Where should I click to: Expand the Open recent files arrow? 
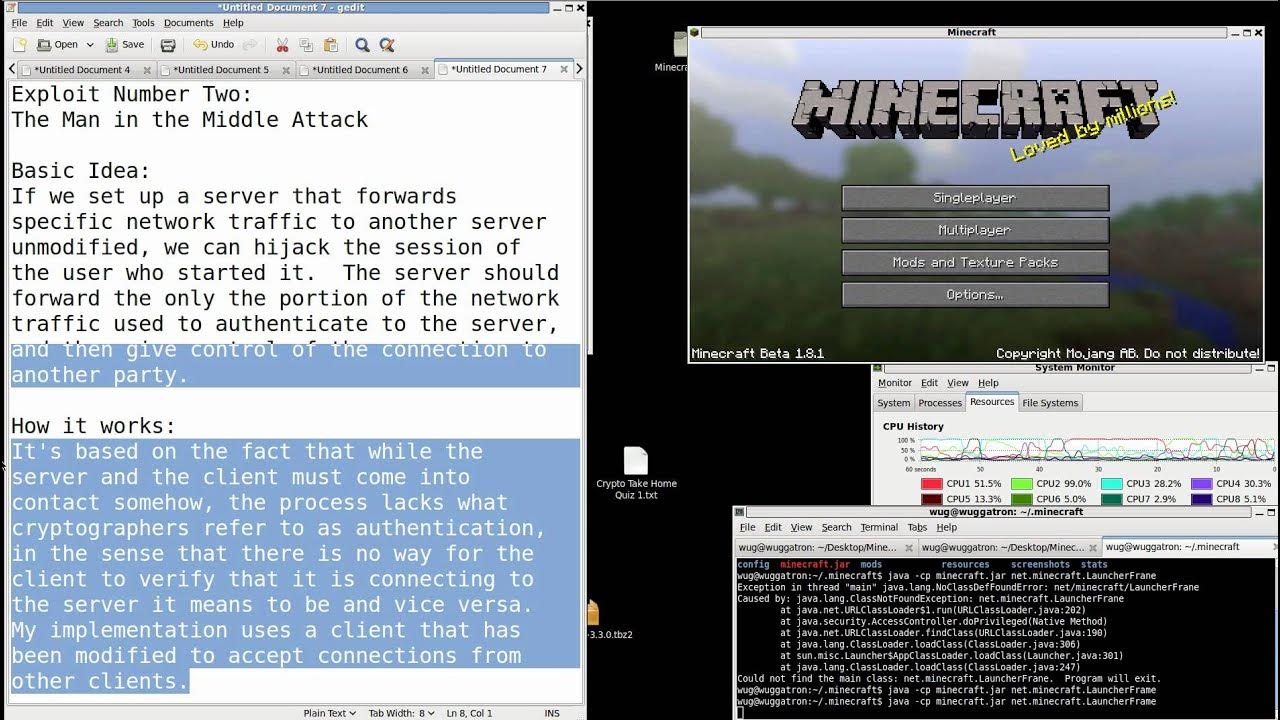(x=90, y=45)
